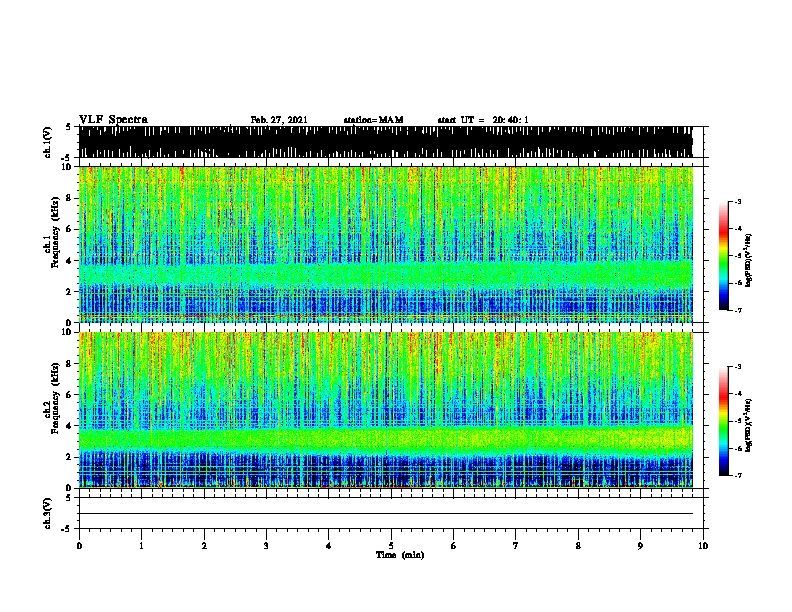This screenshot has height=612, width=792.
Task: Click the time axis tick label 6
Action: click(454, 546)
